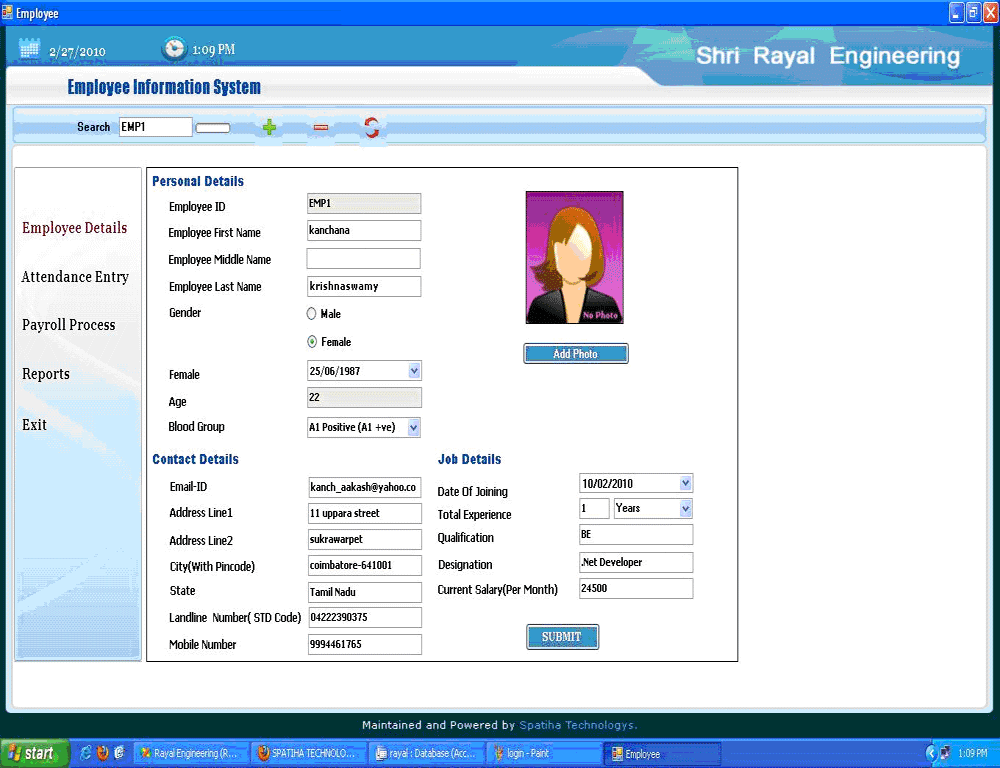
Task: Click the green plus add-employee icon
Action: click(x=269, y=128)
